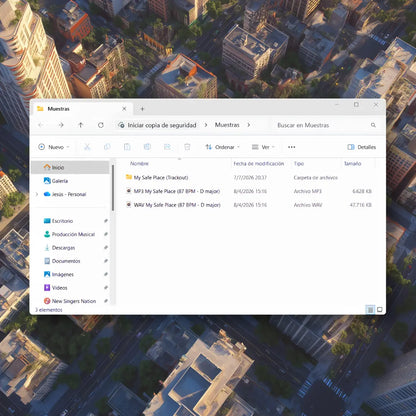Click the Rename icon in toolbar
Viewport: 416px width, 416px height.
tap(147, 147)
